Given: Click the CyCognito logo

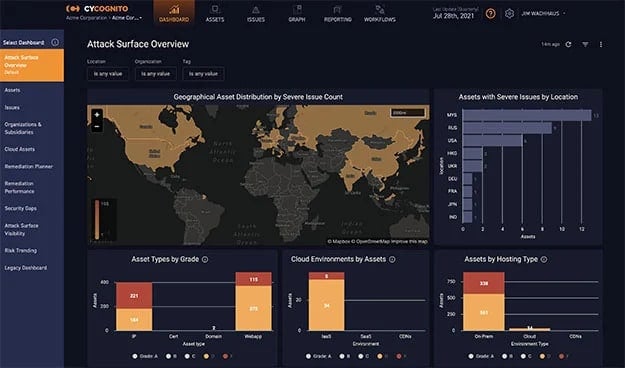Looking at the screenshot, I should [x=97, y=8].
